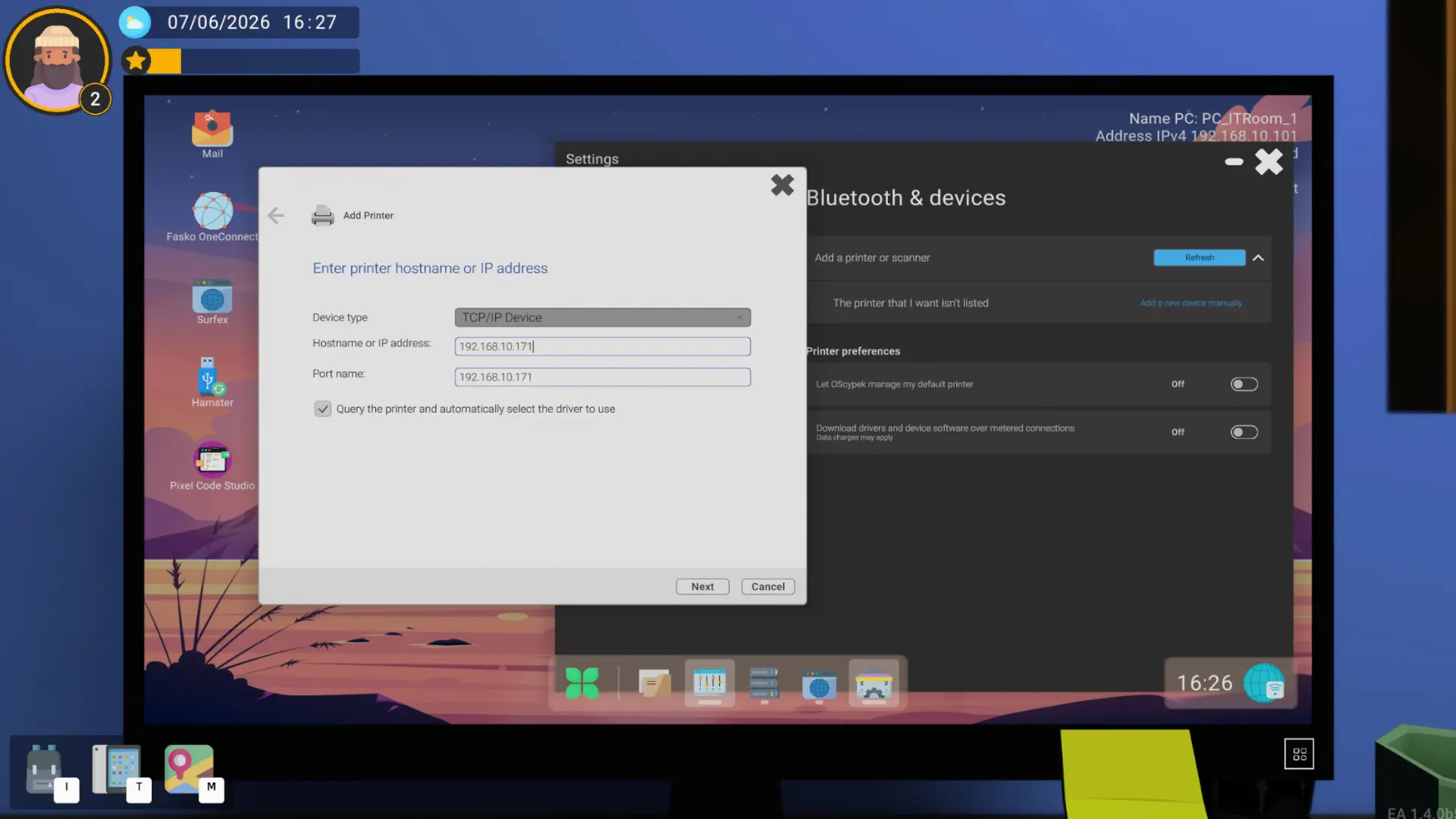Open the green clover start menu
This screenshot has width=1456, height=819.
[x=582, y=683]
